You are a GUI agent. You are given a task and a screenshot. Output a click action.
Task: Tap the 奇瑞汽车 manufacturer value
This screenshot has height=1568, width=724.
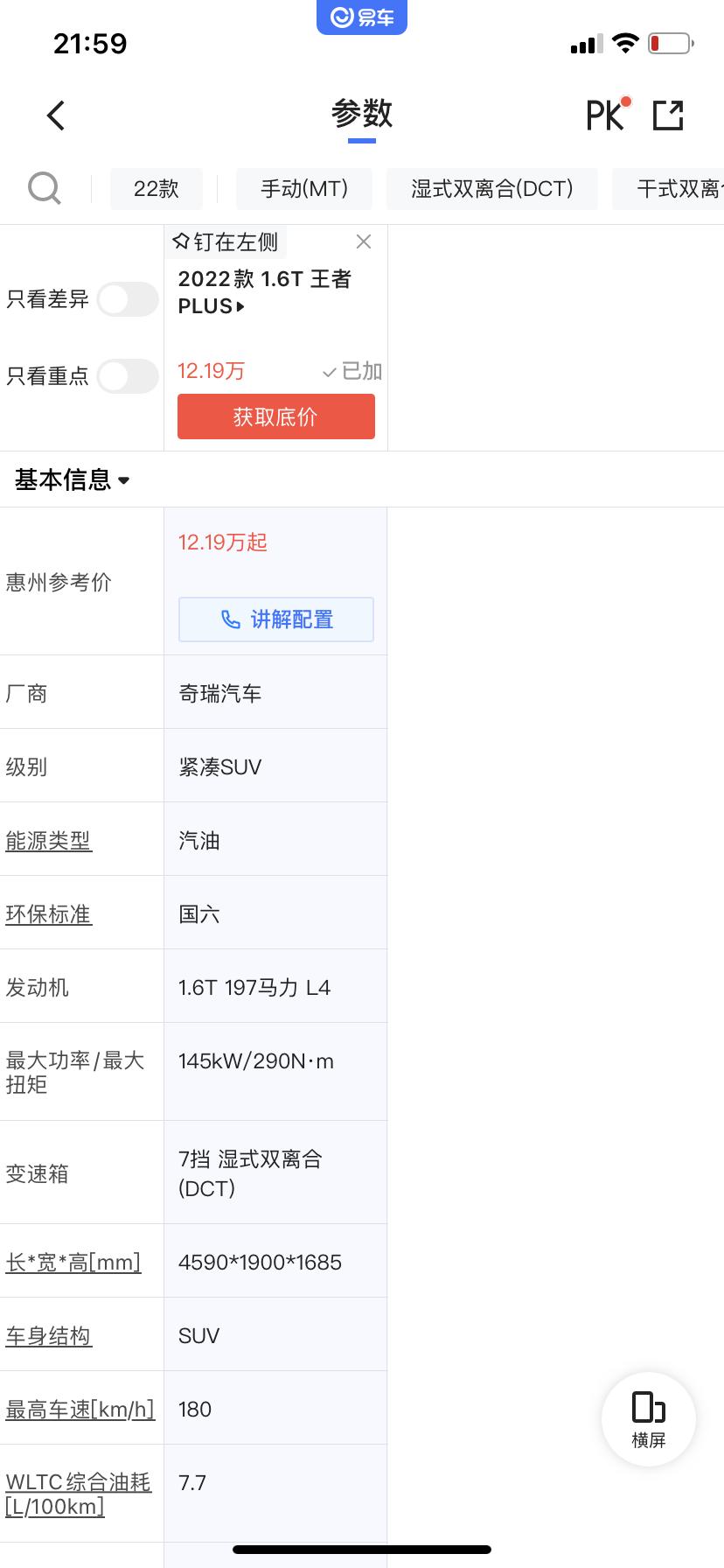[x=220, y=694]
